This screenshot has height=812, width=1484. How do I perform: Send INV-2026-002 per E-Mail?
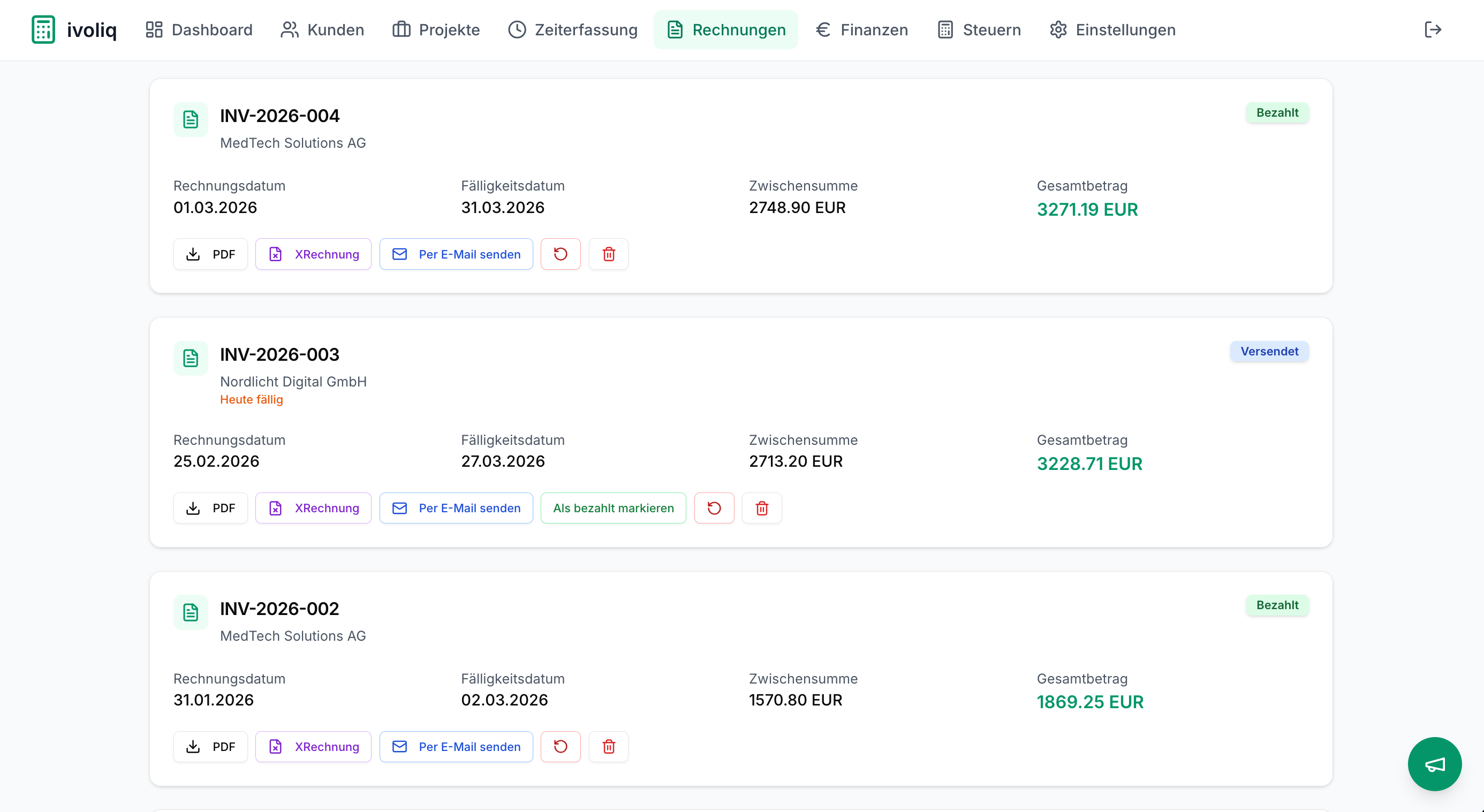(456, 746)
